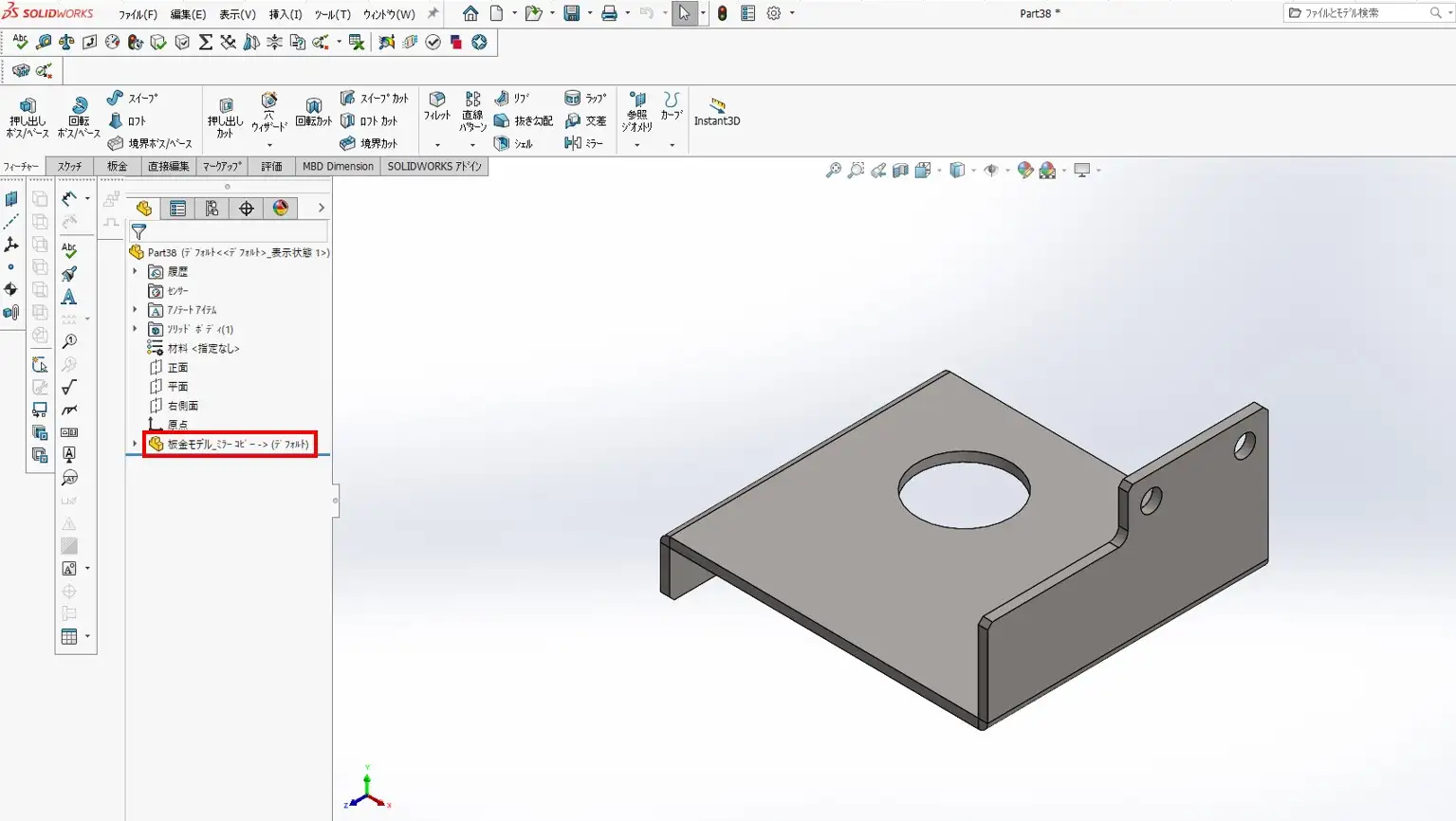Click the Zoom to Fit magnifier icon
1456x821 pixels.
(833, 171)
